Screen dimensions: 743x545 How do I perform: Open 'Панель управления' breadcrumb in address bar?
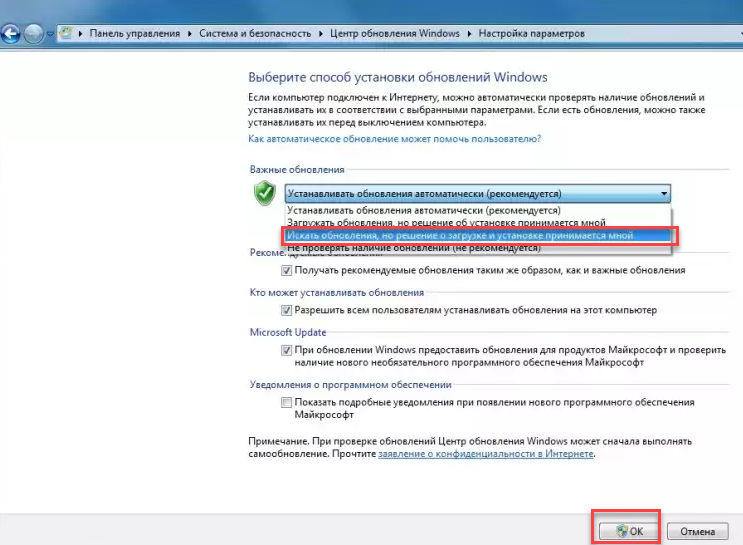(134, 34)
